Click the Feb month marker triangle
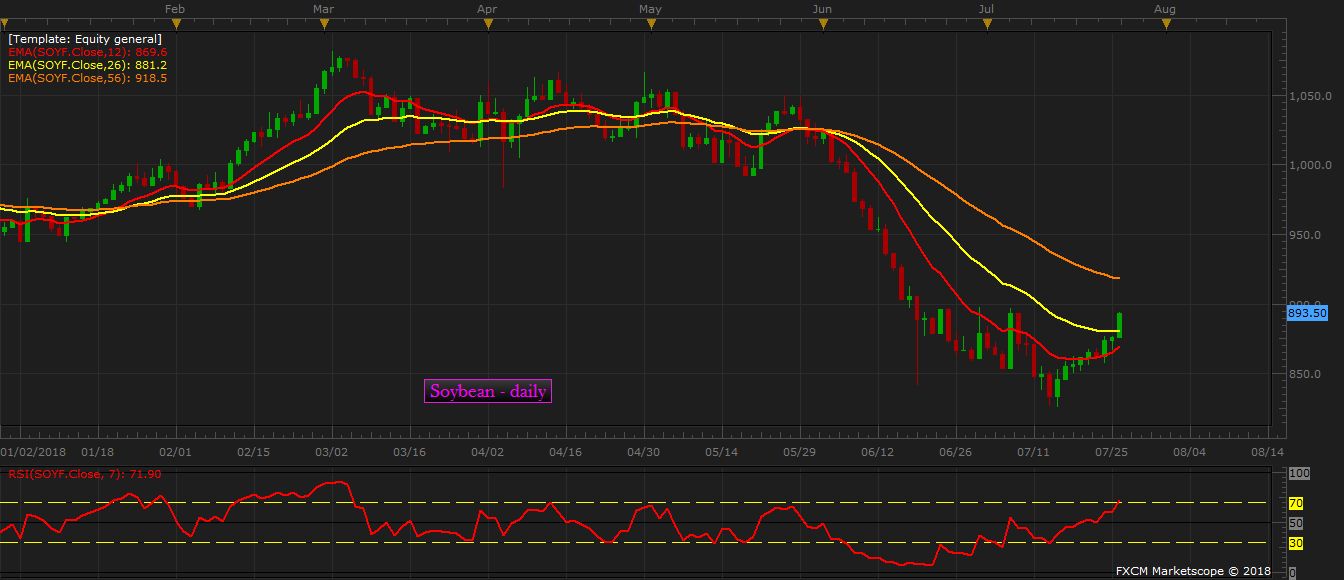This screenshot has width=1344, height=580. click(175, 24)
